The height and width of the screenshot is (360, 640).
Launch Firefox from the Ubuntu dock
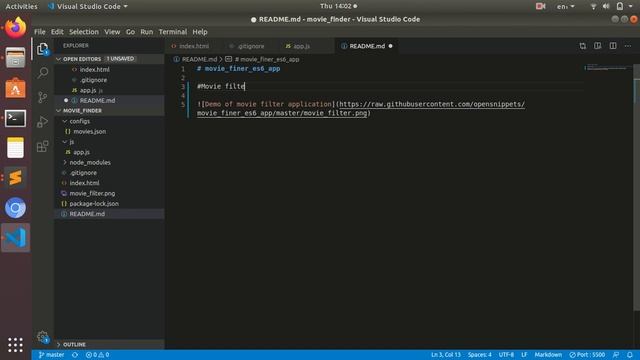point(16,27)
